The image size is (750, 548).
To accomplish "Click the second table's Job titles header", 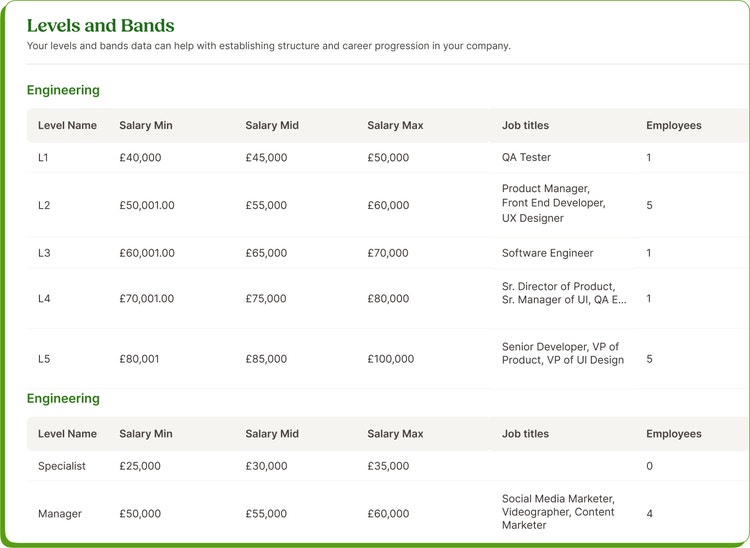I will [525, 434].
